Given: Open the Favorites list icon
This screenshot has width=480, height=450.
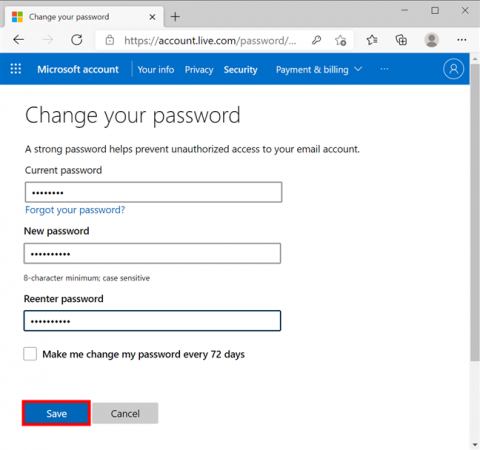Looking at the screenshot, I should pyautogui.click(x=372, y=40).
